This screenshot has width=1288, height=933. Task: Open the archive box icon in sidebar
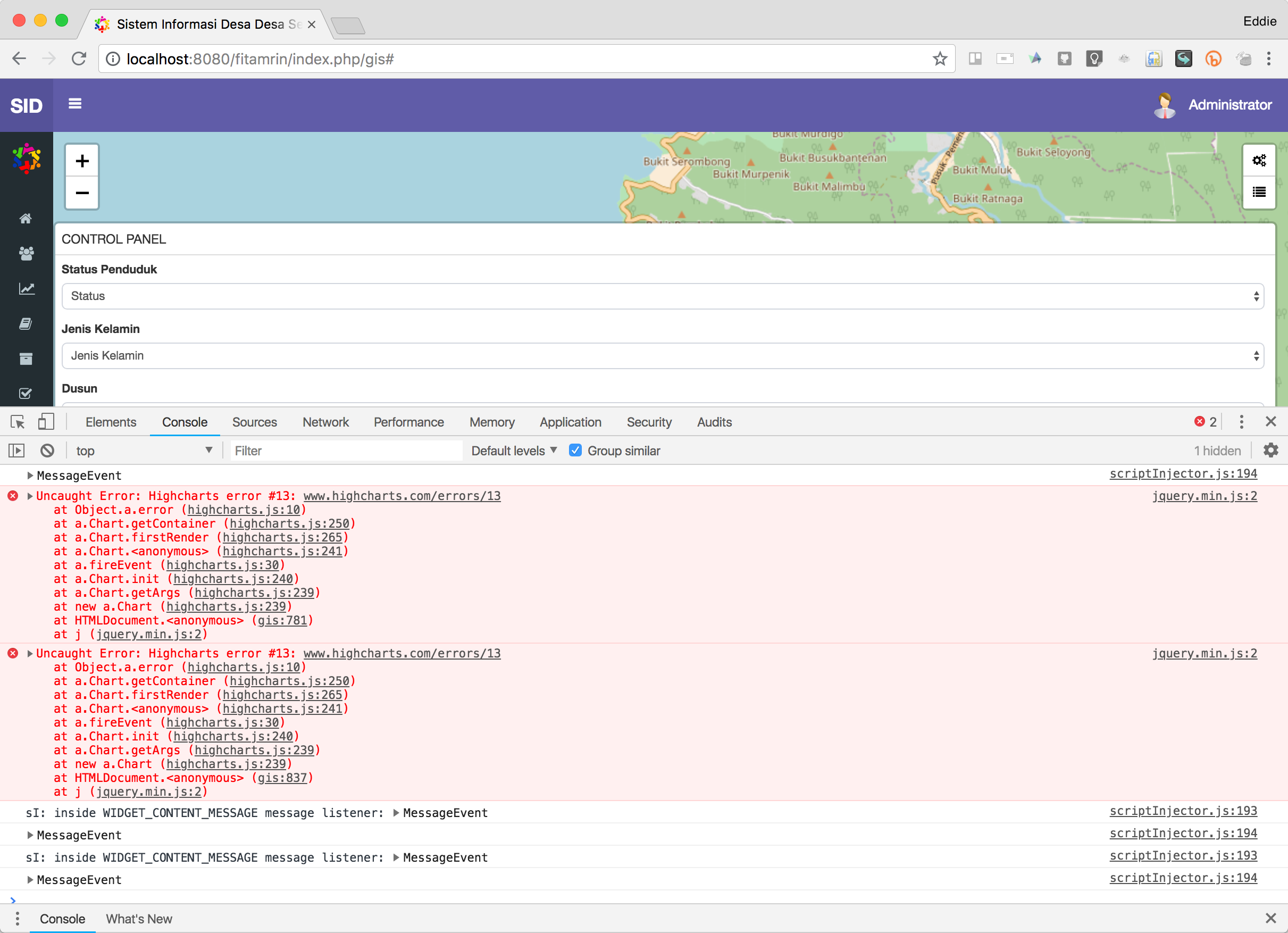coord(26,359)
